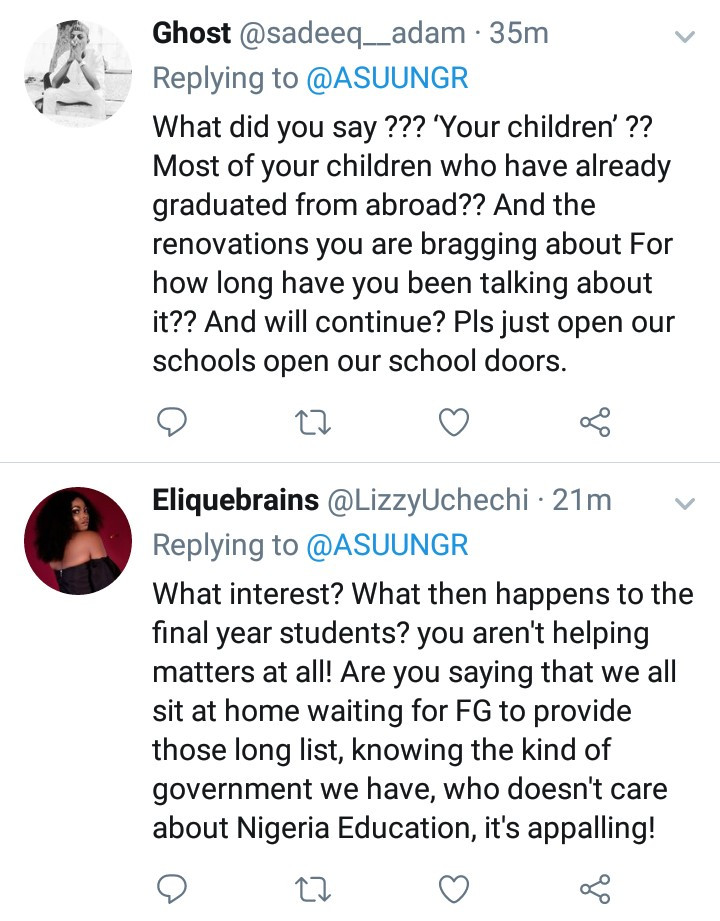720x921 pixels.
Task: Retweet the tweet by @sadeeq__adam
Action: pos(313,421)
